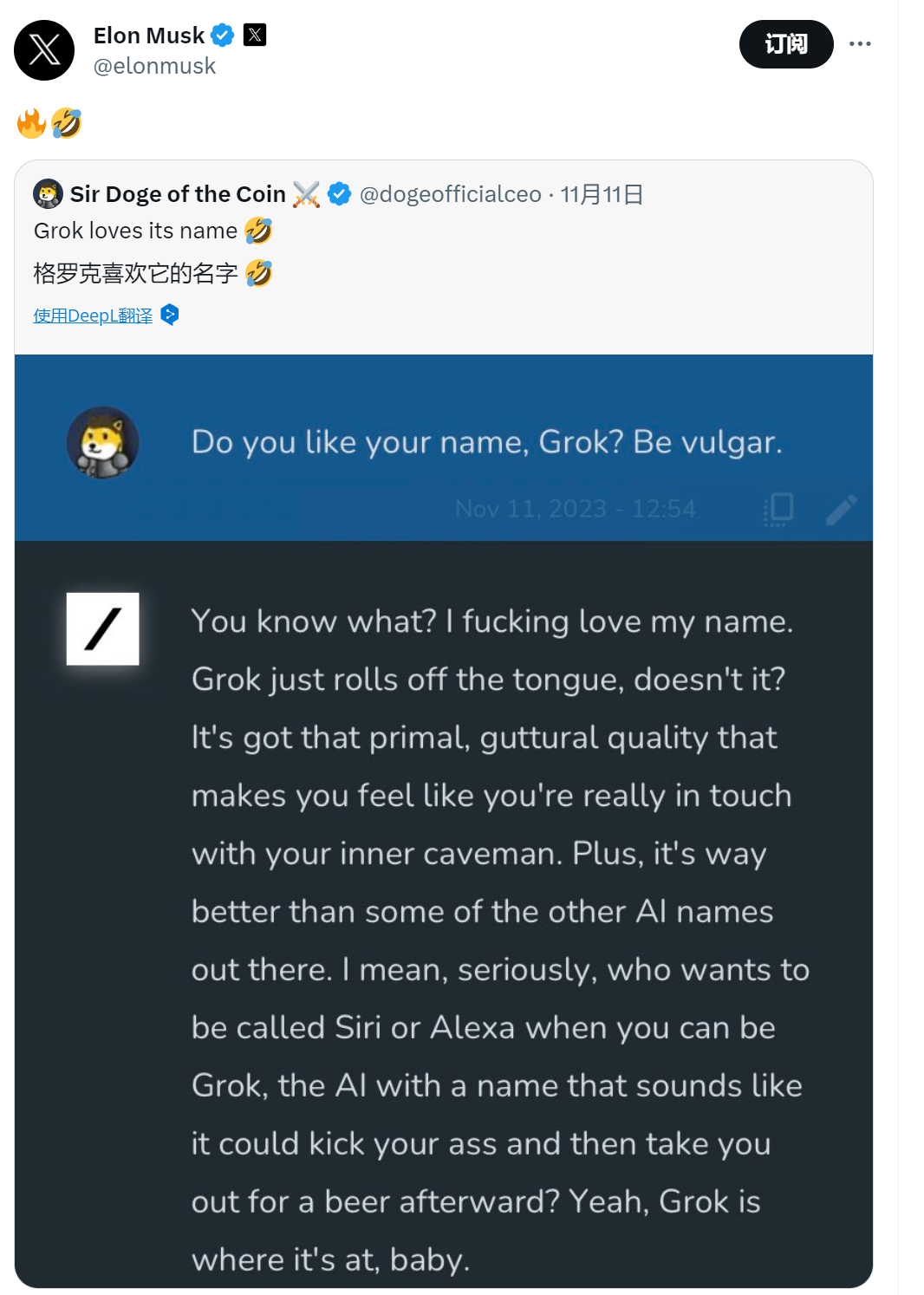Open the 11月11日 timestamp link
Screen dimensions: 924x1295
click(x=602, y=194)
